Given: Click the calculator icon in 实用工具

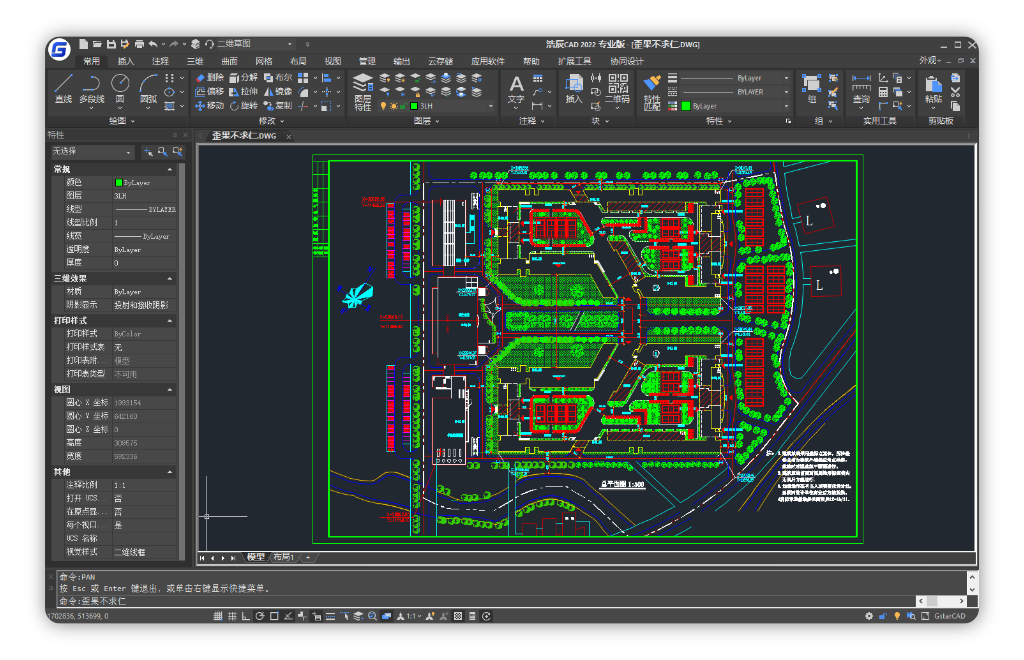Looking at the screenshot, I should click(883, 92).
